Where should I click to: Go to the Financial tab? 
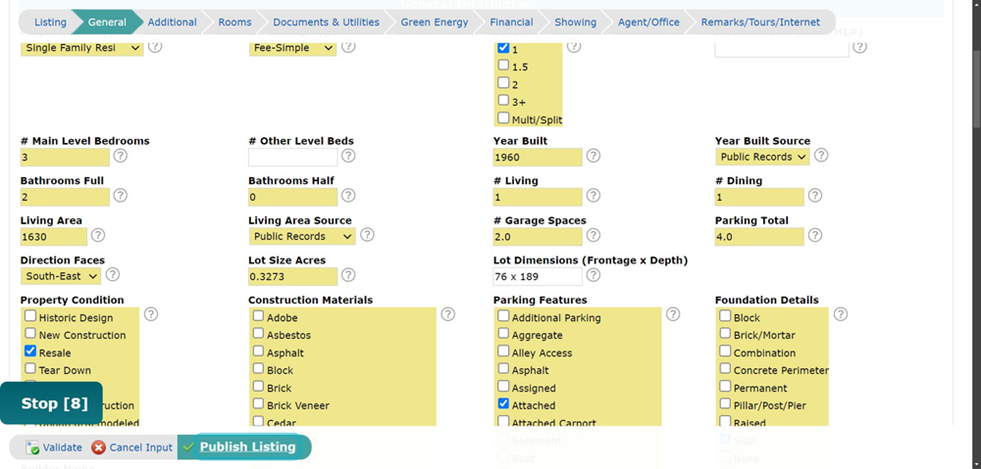tap(511, 23)
